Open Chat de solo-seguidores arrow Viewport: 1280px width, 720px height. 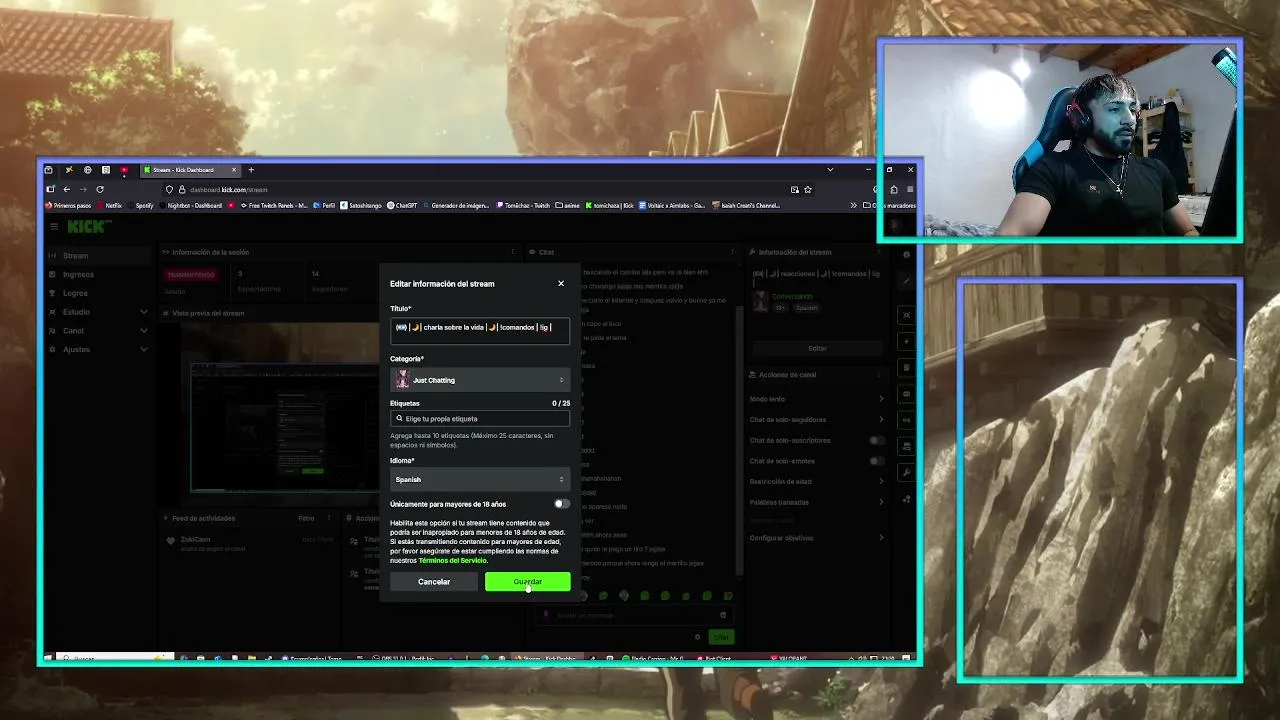(x=881, y=419)
